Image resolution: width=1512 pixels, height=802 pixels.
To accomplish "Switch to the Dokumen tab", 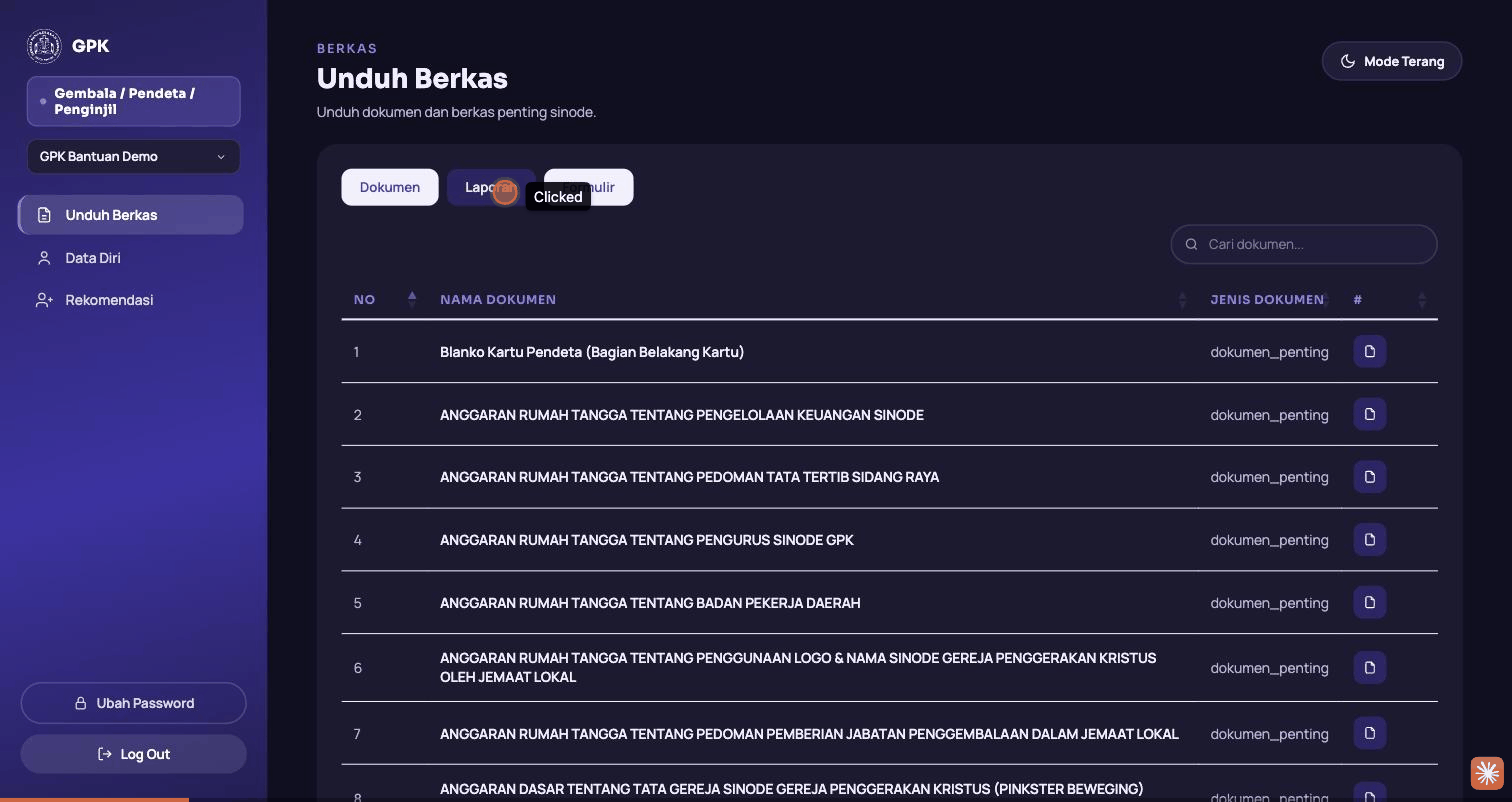I will 390,187.
